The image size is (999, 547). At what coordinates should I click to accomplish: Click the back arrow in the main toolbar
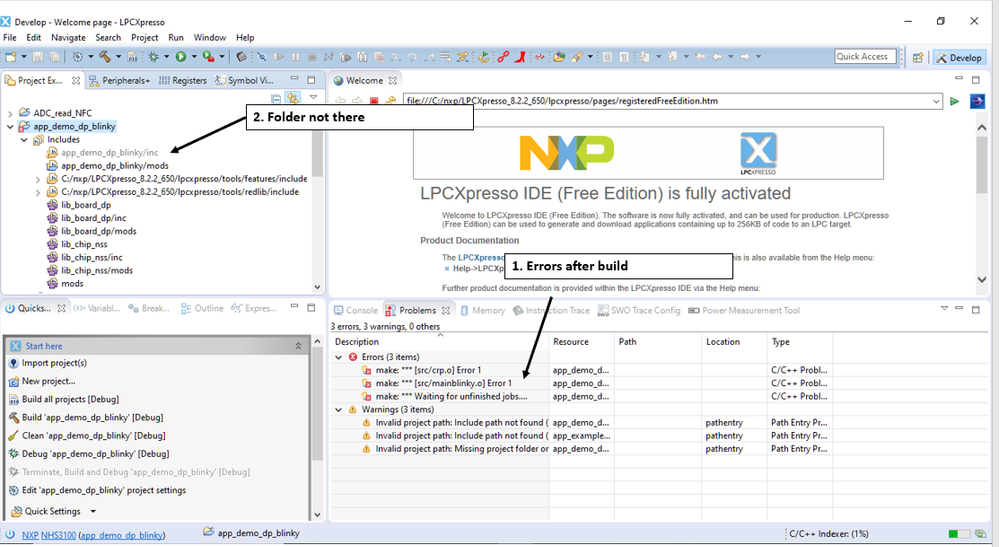717,57
